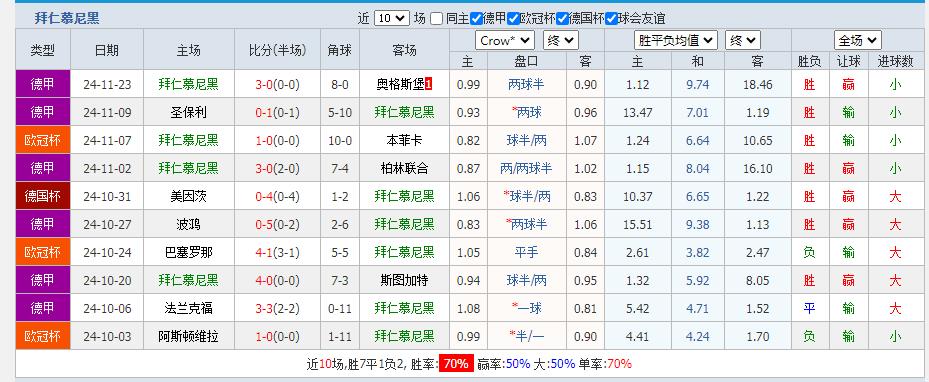Screen dimensions: 929x382
Task: Open 本菲卡 team link
Action: click(404, 140)
